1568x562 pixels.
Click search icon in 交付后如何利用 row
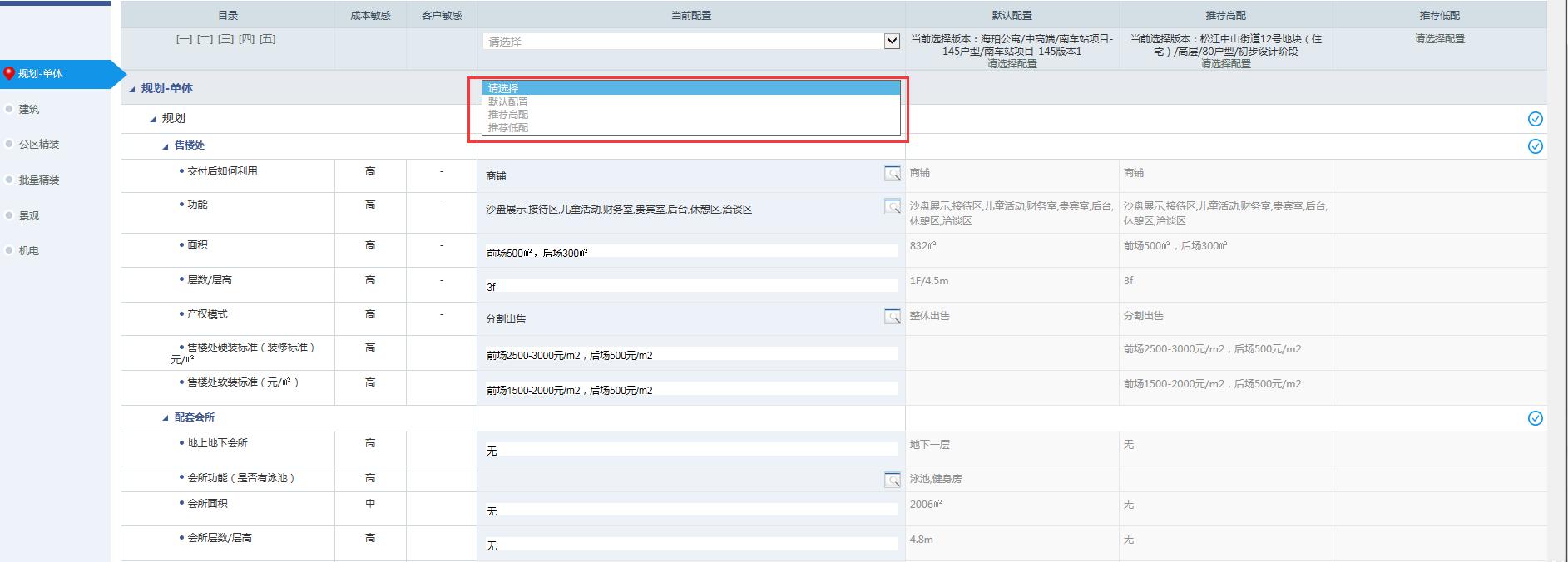click(892, 173)
